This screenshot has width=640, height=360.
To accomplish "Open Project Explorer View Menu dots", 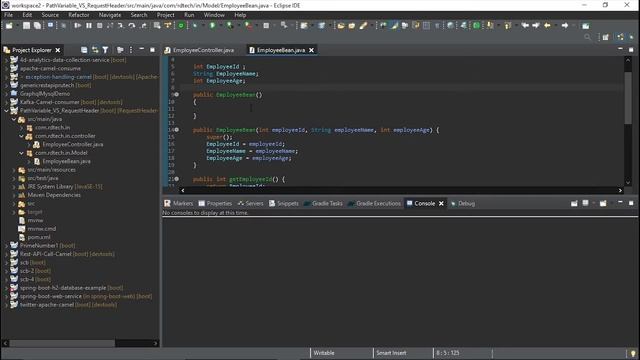I will coord(131,50).
